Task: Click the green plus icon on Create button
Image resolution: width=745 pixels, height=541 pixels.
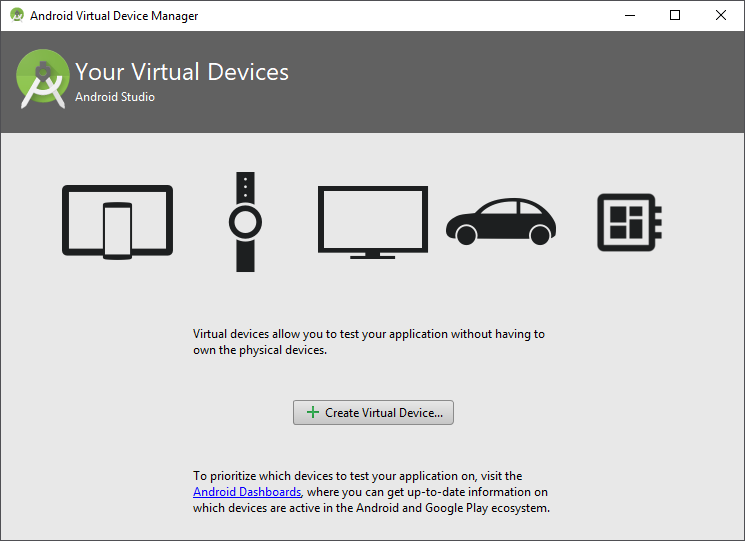Action: click(x=313, y=412)
